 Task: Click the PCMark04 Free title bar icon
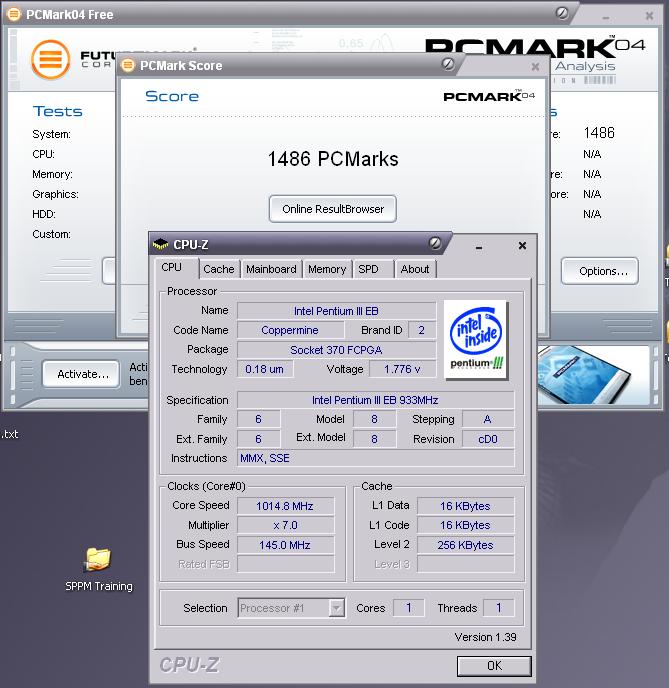tap(14, 14)
